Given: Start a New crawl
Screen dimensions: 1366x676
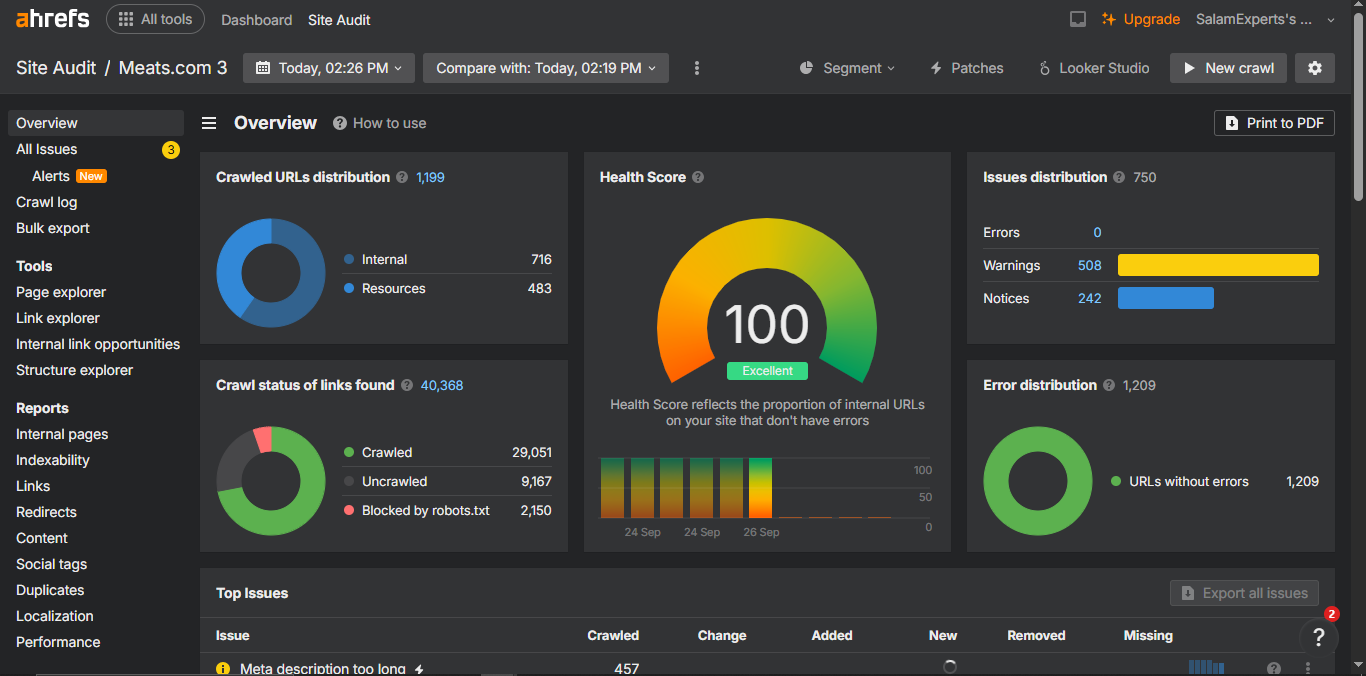Looking at the screenshot, I should [x=1228, y=68].
